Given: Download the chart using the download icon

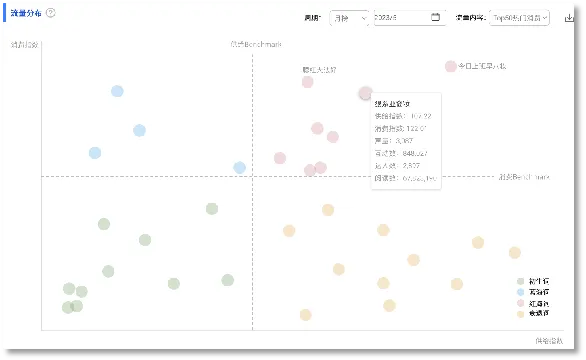Looking at the screenshot, I should tap(569, 18).
